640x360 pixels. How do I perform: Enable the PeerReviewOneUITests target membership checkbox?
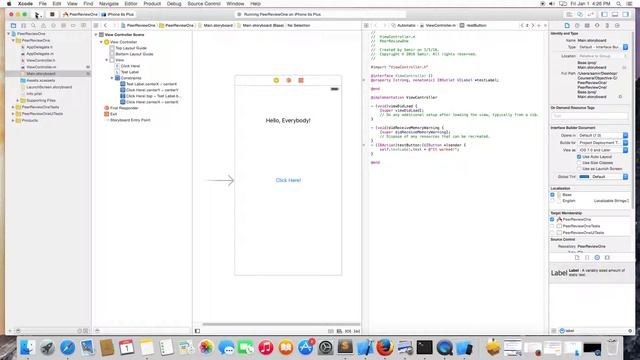click(x=552, y=232)
